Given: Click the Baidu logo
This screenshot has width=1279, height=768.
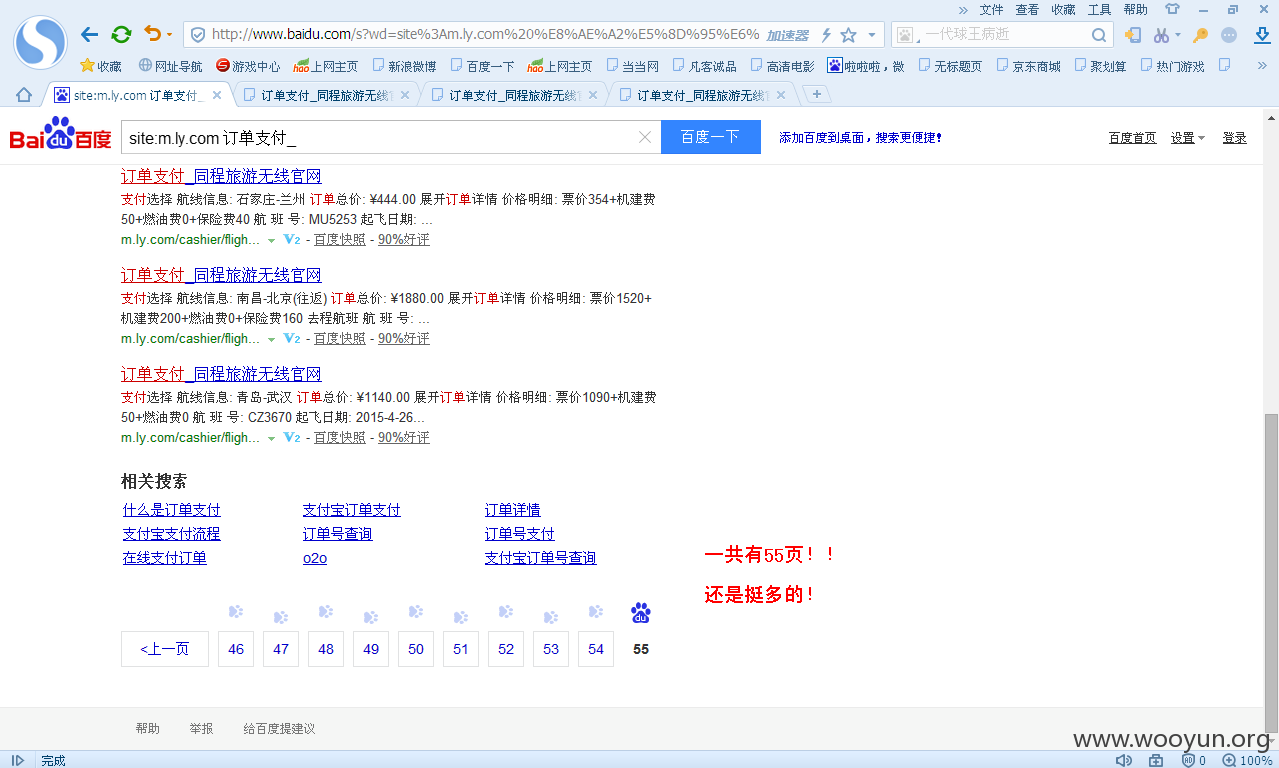Looking at the screenshot, I should point(60,134).
